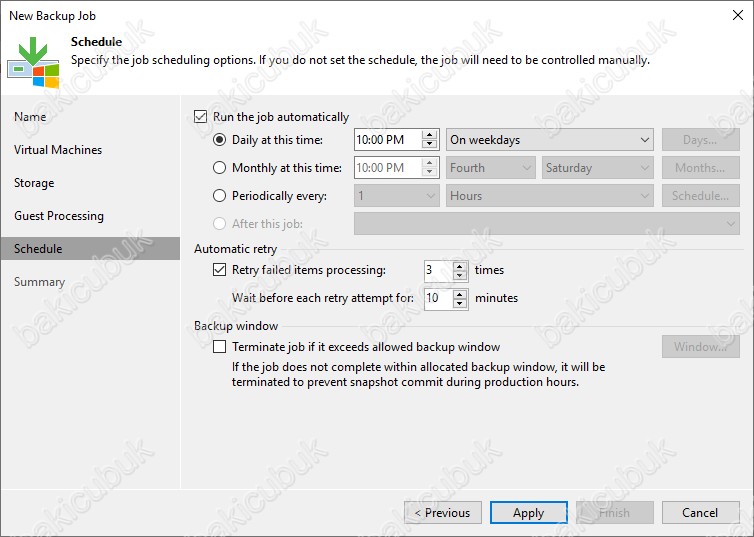
Task: Go to the Virtual Machines step
Action: point(58,150)
